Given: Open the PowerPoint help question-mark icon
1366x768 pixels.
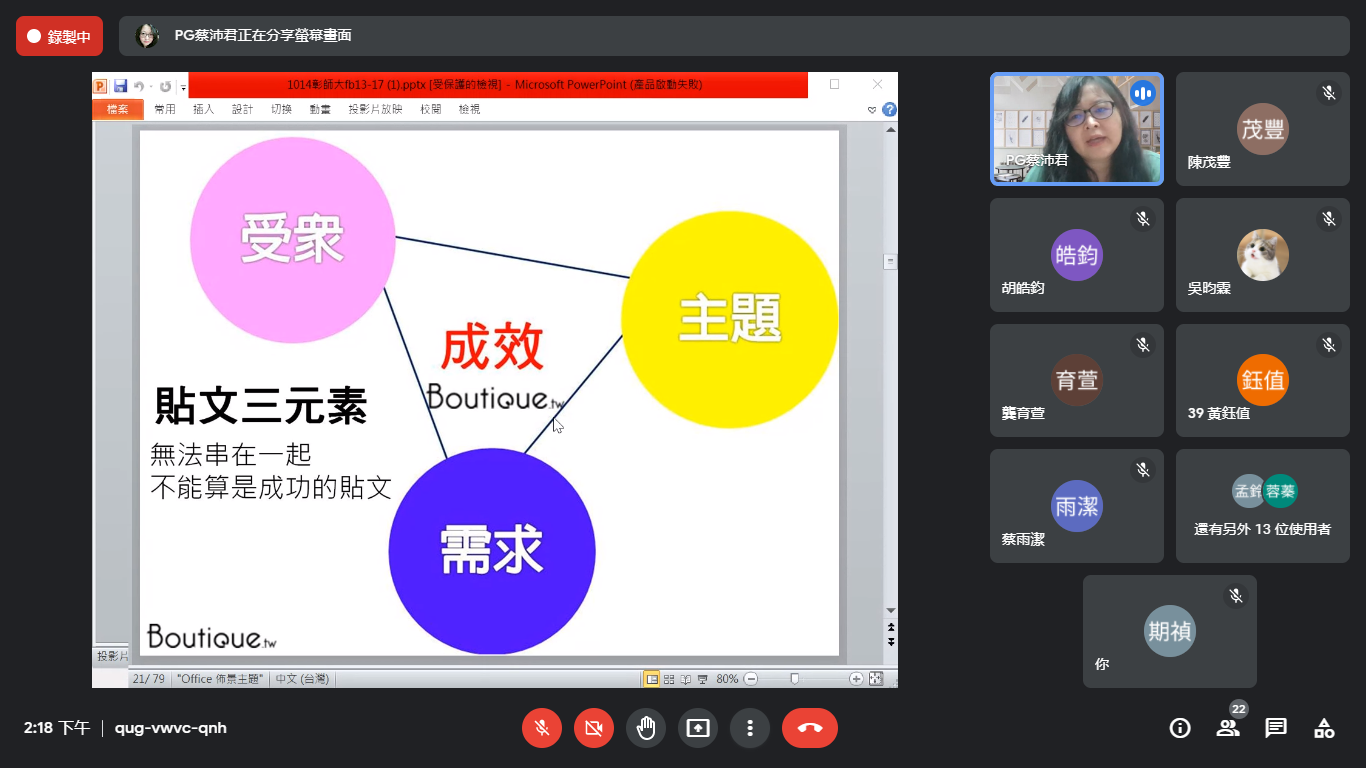Looking at the screenshot, I should pos(889,109).
